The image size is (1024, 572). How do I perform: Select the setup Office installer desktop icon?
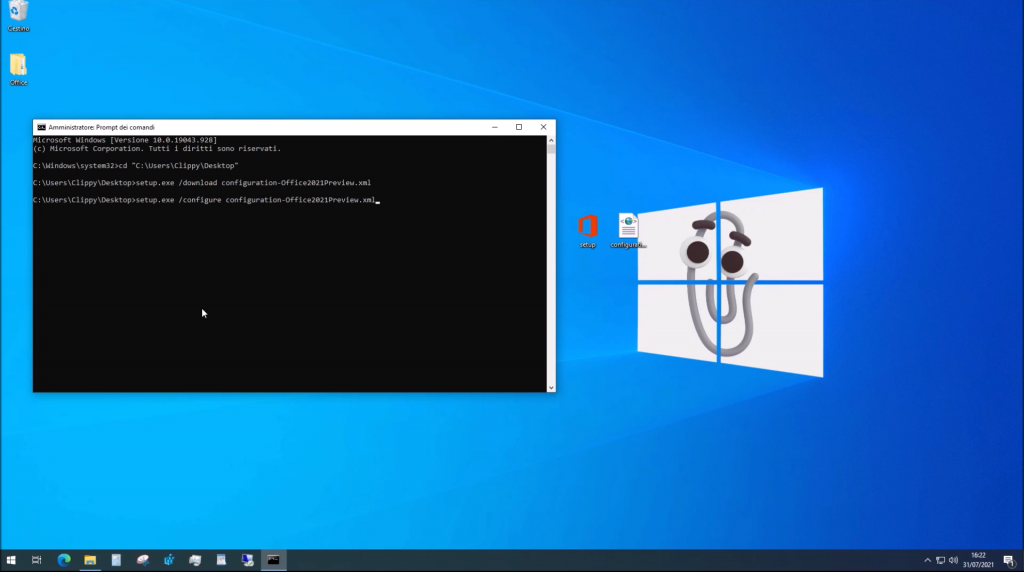588,231
